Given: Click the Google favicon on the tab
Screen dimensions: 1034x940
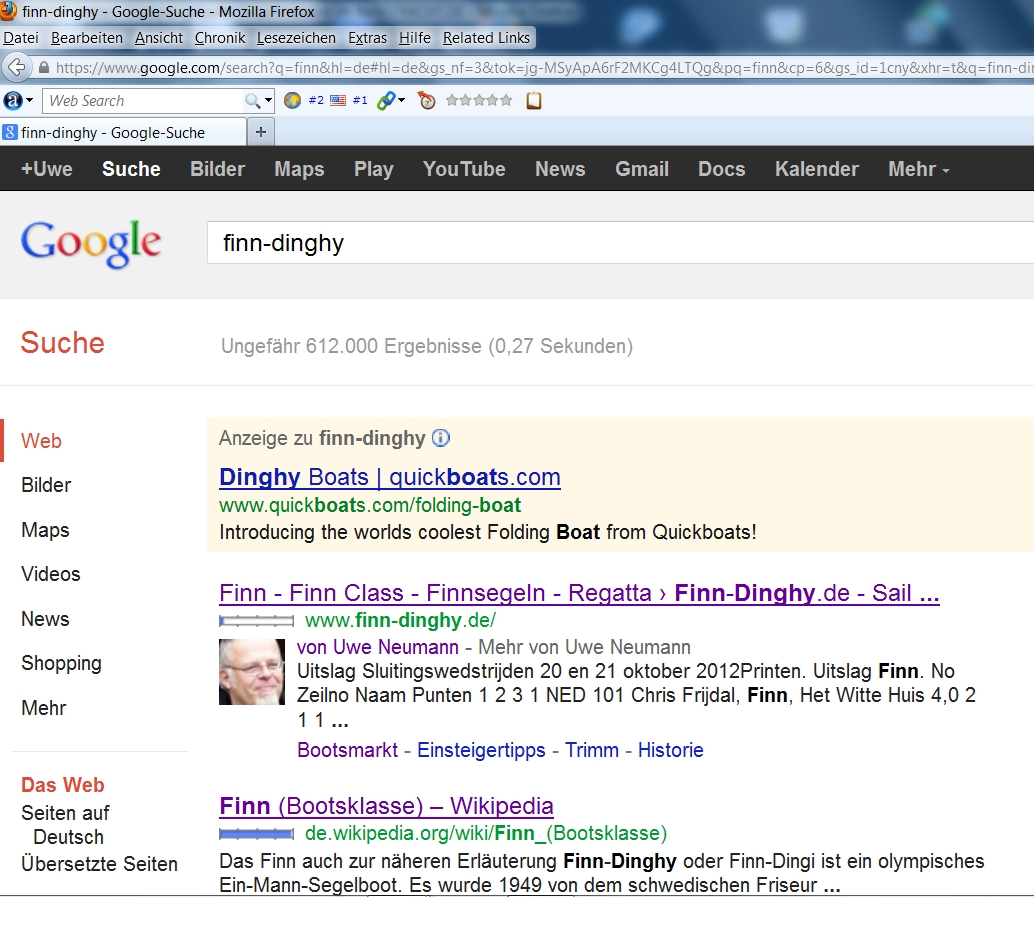Looking at the screenshot, I should [10, 132].
